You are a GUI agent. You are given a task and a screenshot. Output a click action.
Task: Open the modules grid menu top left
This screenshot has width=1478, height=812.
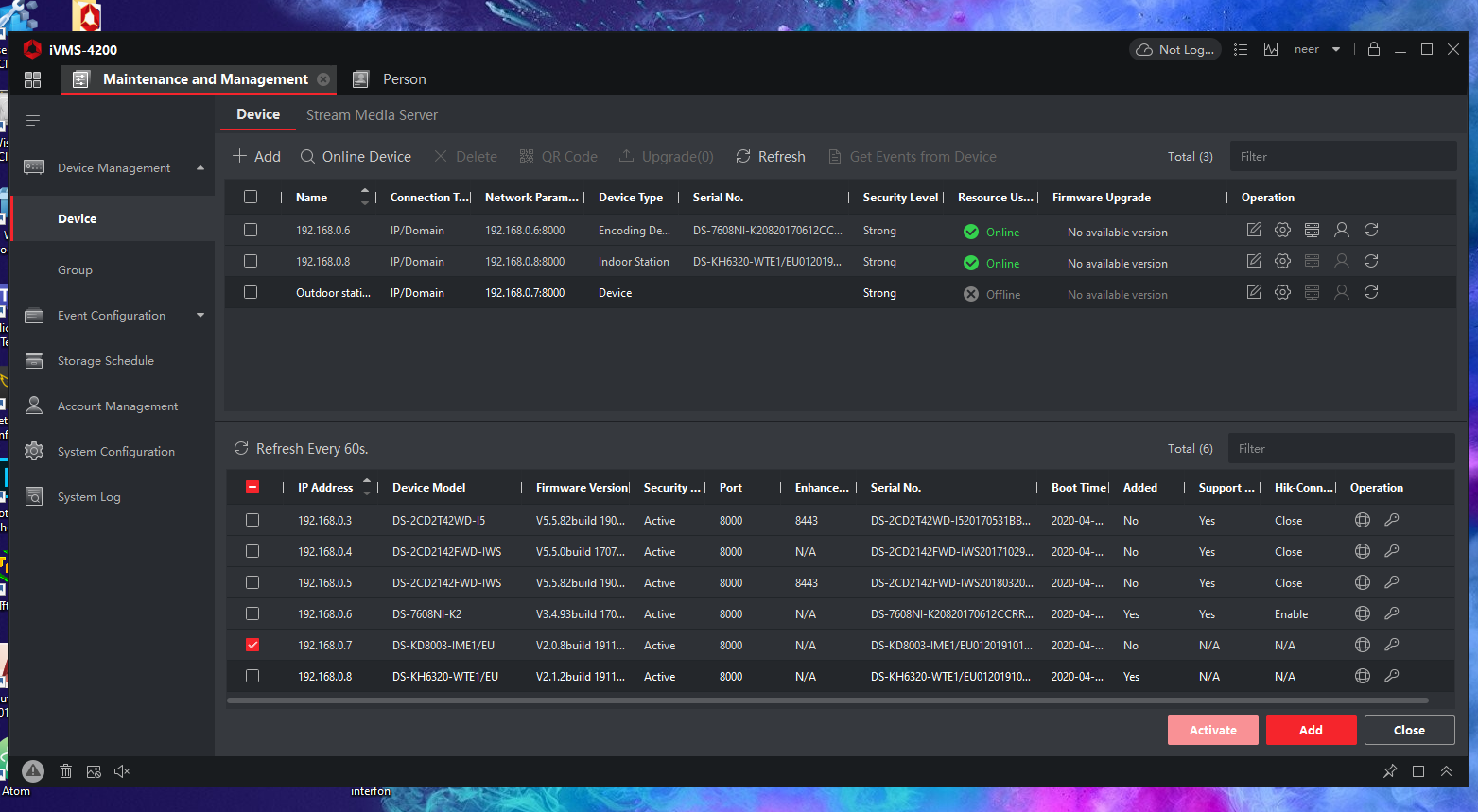(32, 79)
